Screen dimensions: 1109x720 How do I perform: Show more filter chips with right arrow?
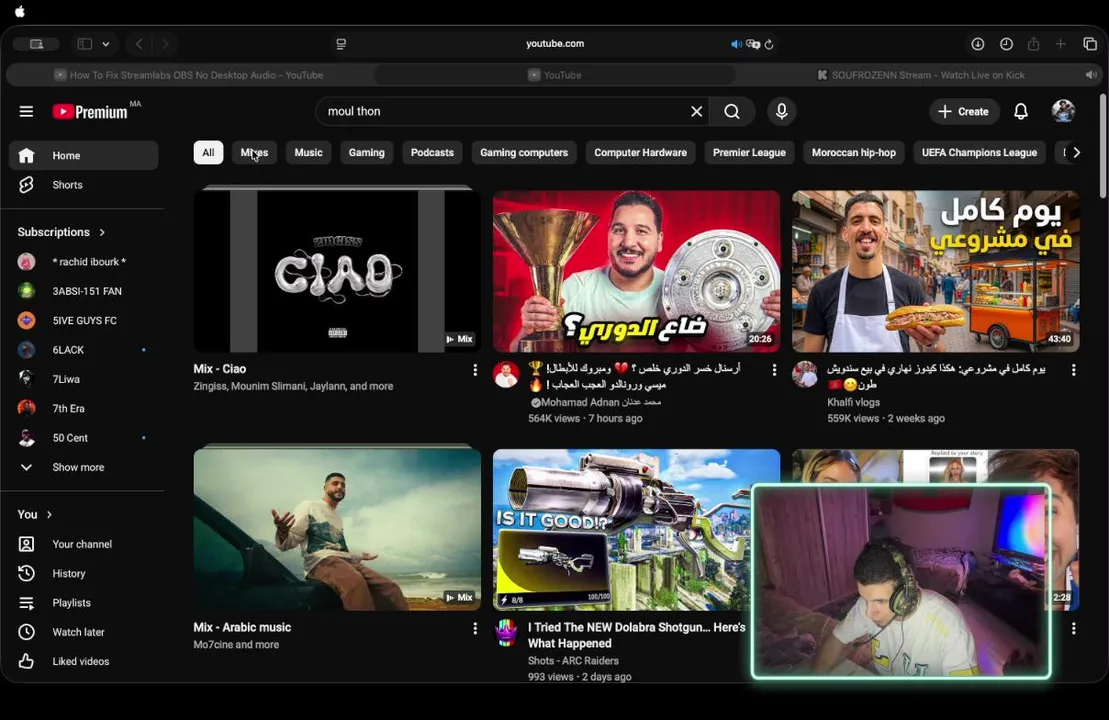click(1076, 153)
